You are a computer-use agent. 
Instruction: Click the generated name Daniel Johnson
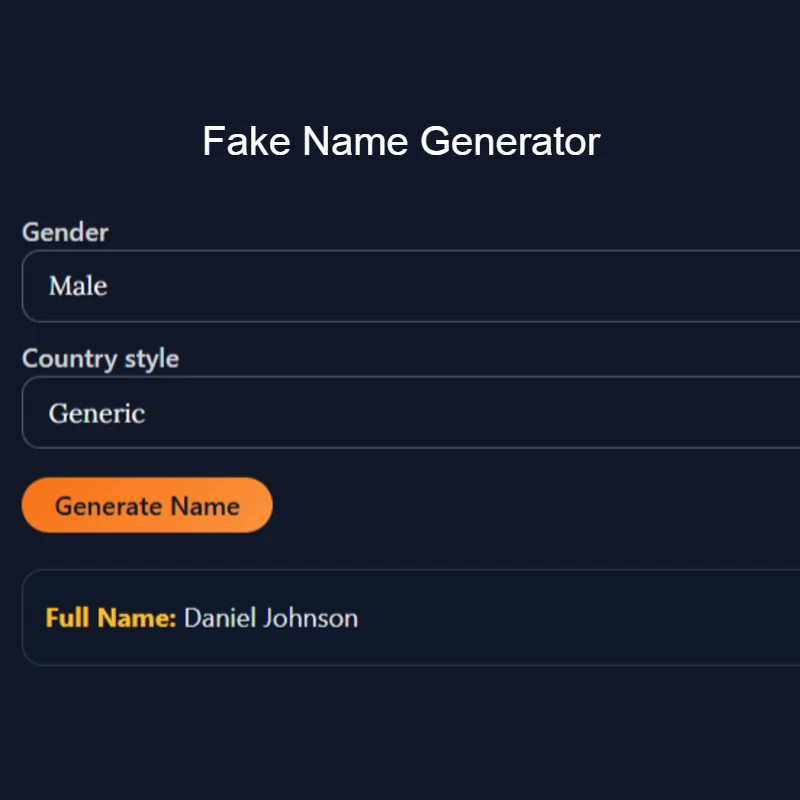point(270,618)
